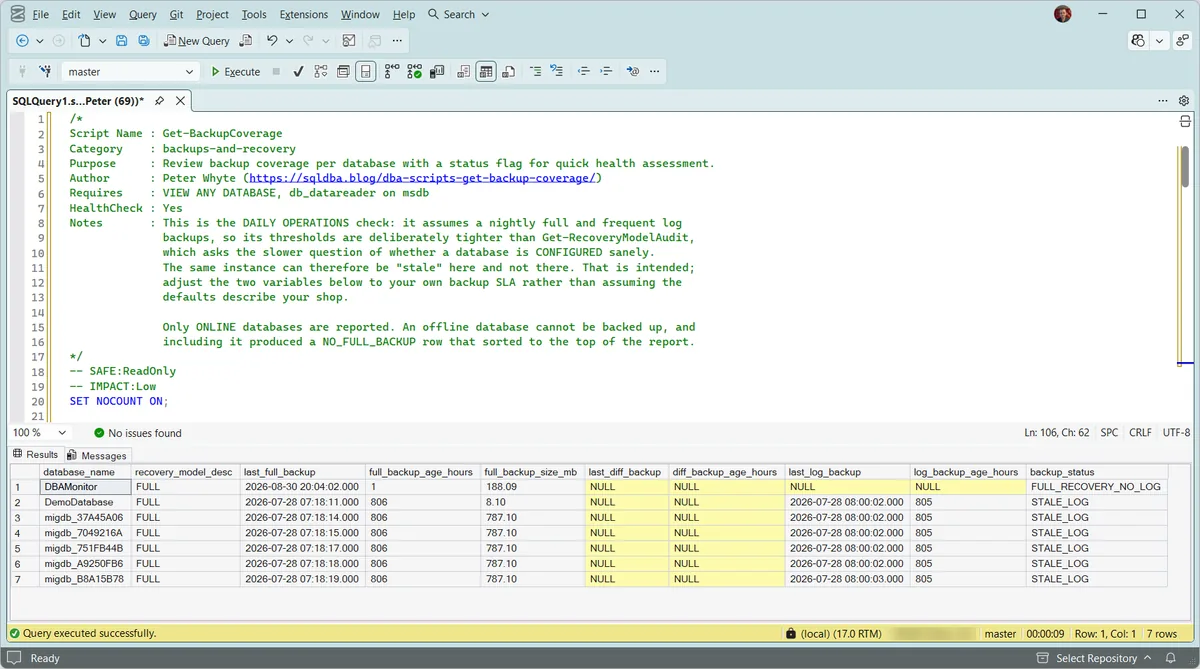Click the document tab settings gear
This screenshot has height=669, width=1200.
1184,101
